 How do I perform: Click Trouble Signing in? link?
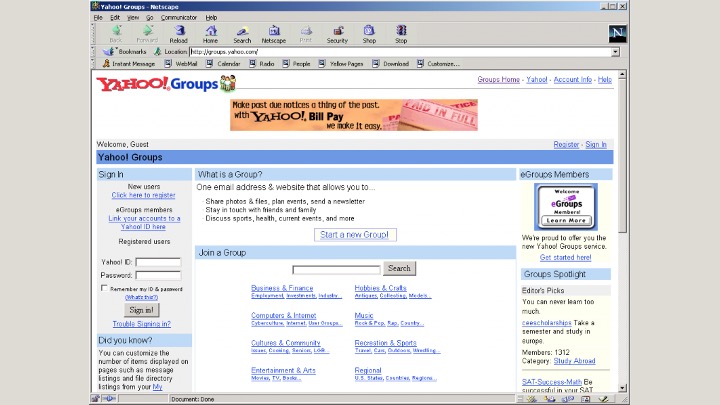[142, 324]
